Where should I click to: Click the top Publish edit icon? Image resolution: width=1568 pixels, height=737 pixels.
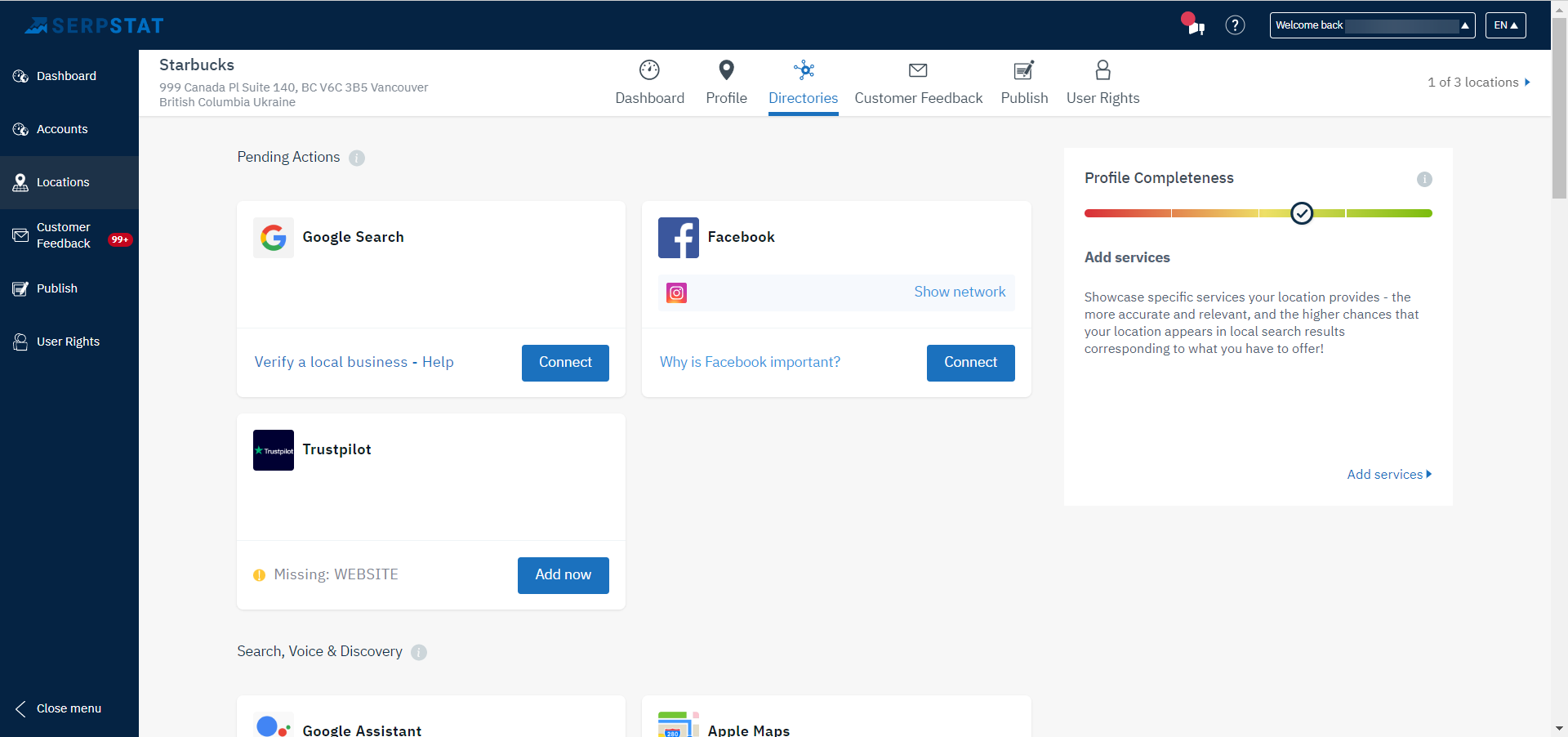(x=1024, y=70)
